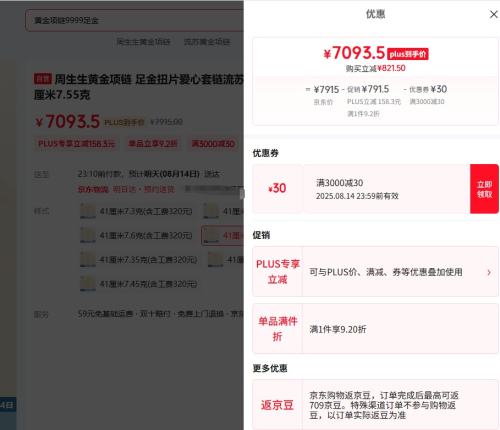This screenshot has width=500, height=430.
Task: Click the crossed-out original price ¥7915.00
Action: point(166,122)
